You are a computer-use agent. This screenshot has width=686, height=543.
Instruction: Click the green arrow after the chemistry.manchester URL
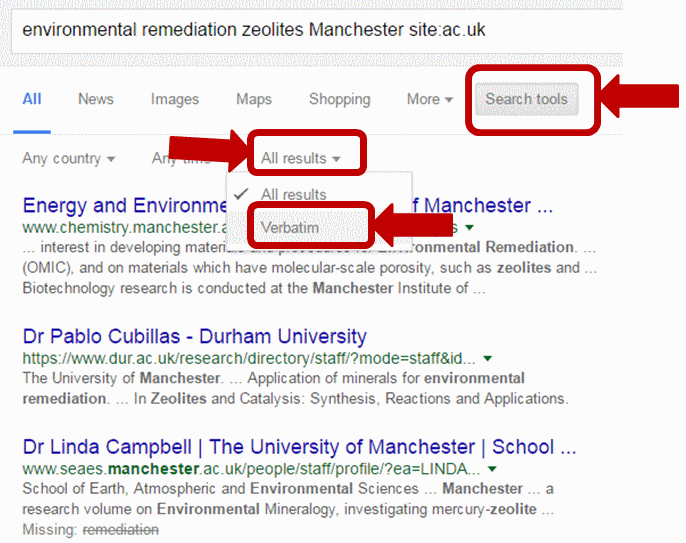coord(469,228)
